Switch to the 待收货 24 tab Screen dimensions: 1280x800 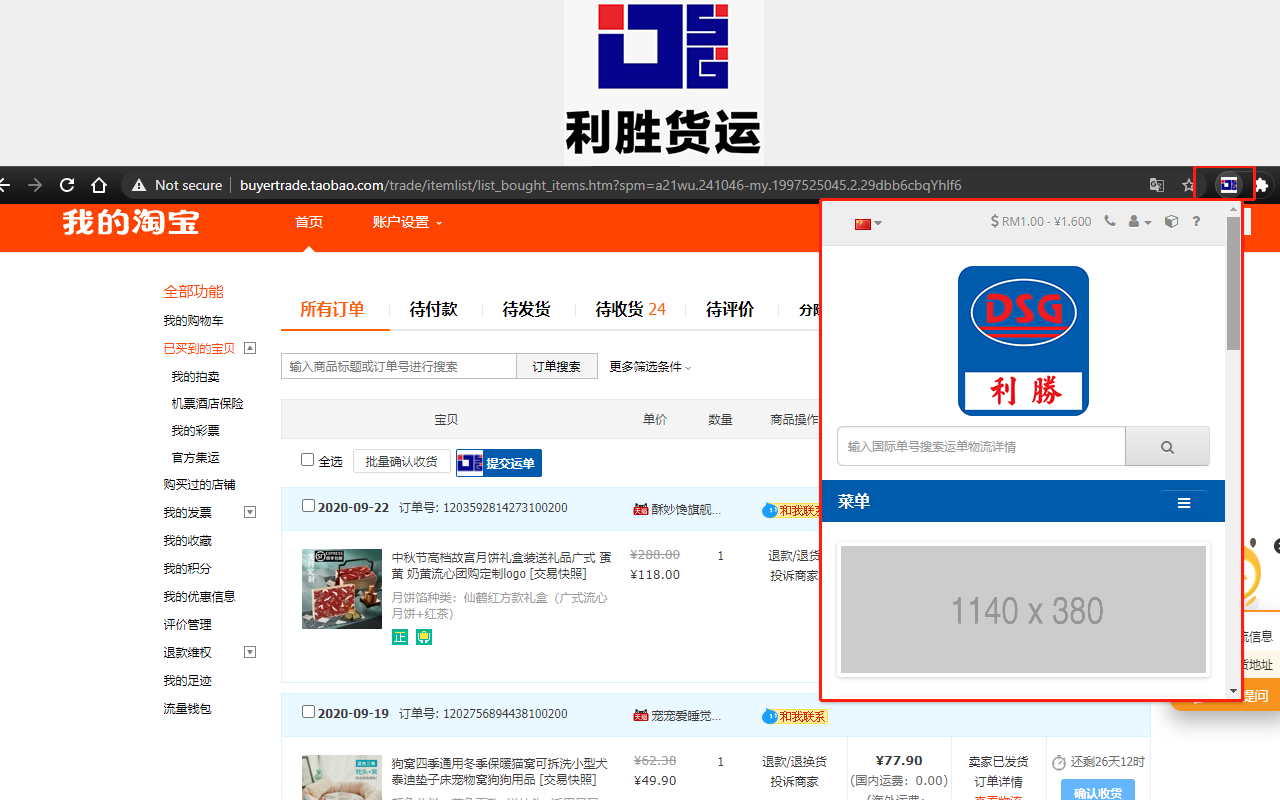630,309
